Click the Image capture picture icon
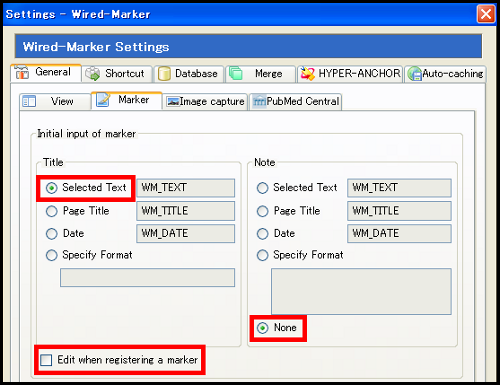 [173, 102]
